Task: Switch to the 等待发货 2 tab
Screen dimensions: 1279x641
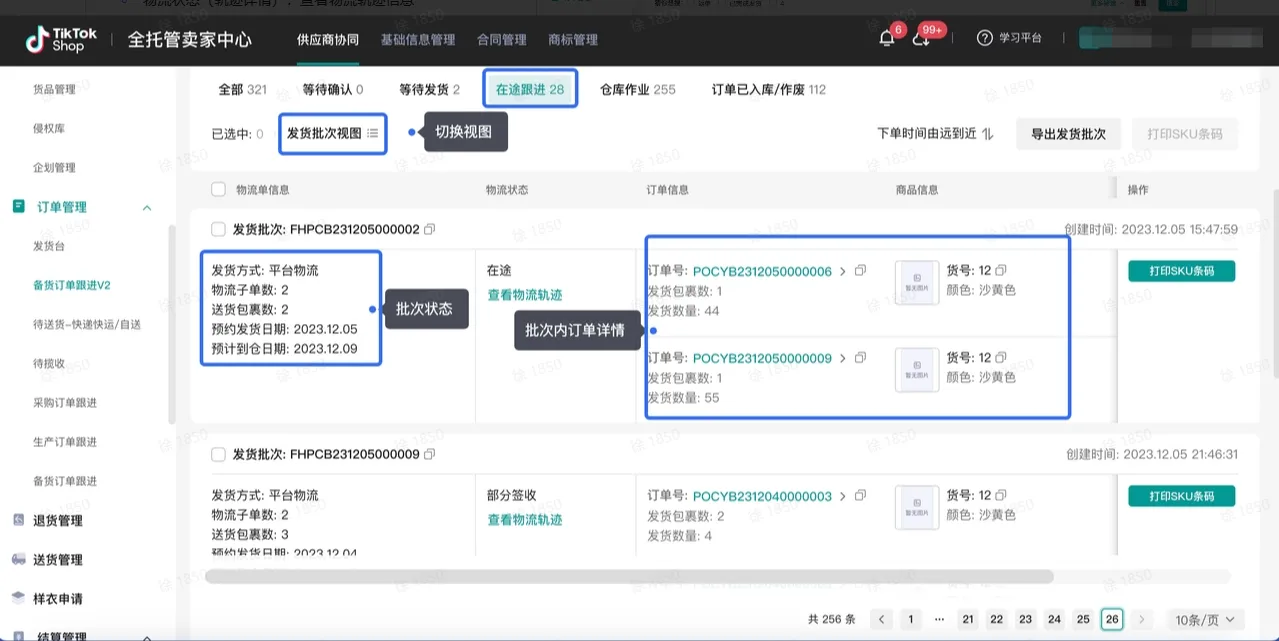Action: (429, 89)
